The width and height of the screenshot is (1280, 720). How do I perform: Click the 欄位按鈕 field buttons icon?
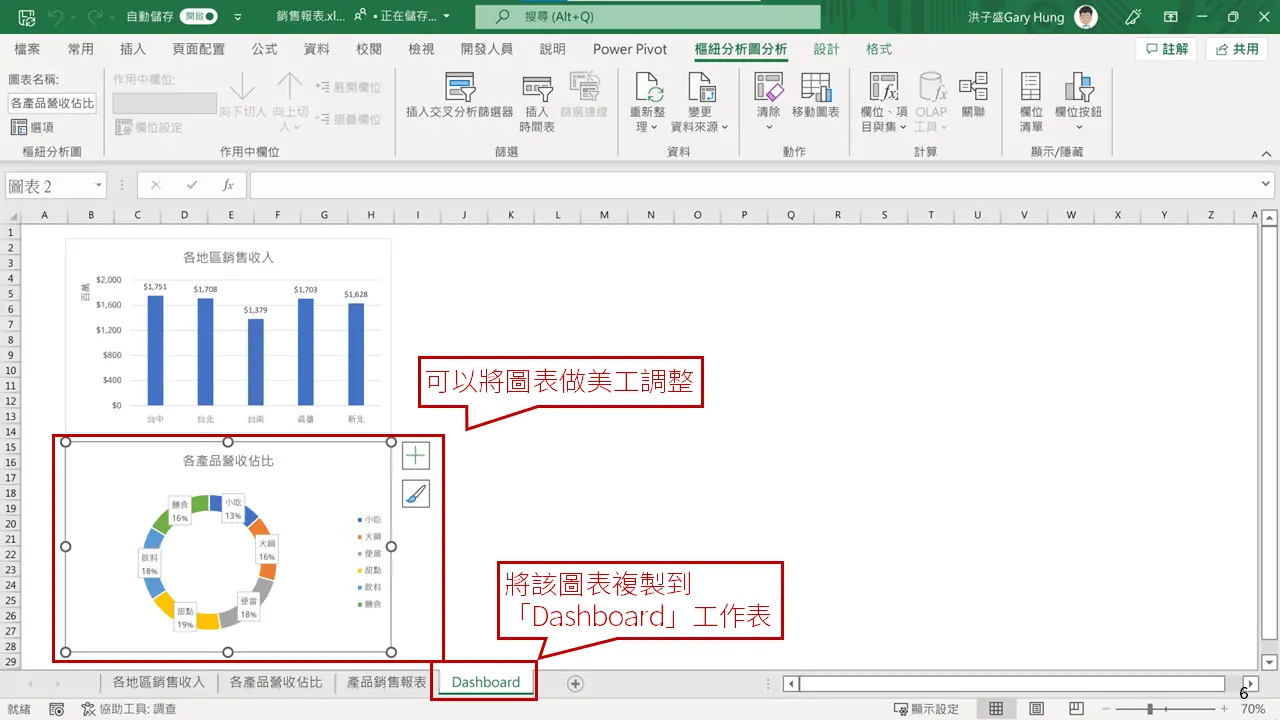click(x=1078, y=88)
